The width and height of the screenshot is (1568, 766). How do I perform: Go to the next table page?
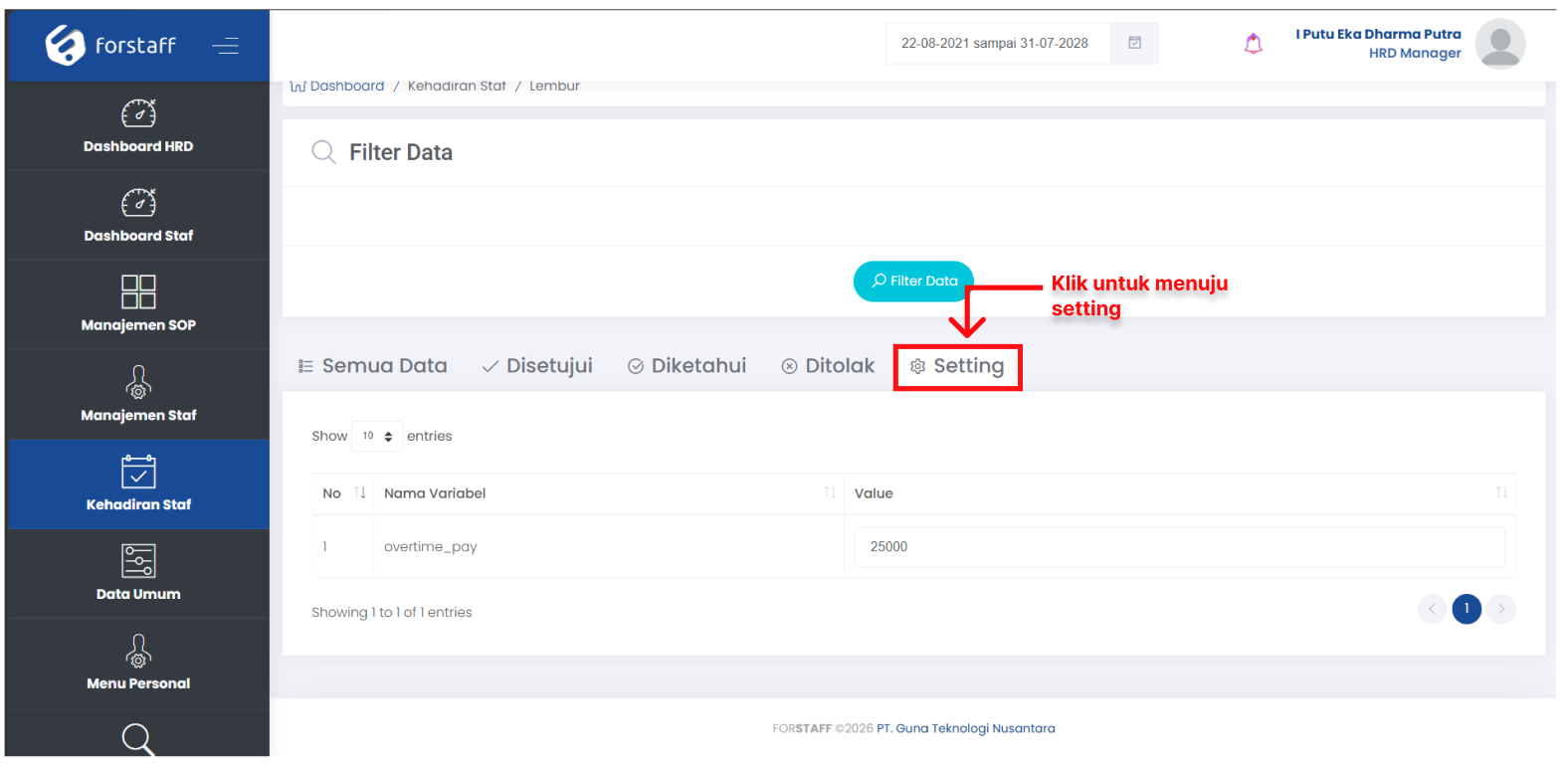(1501, 609)
